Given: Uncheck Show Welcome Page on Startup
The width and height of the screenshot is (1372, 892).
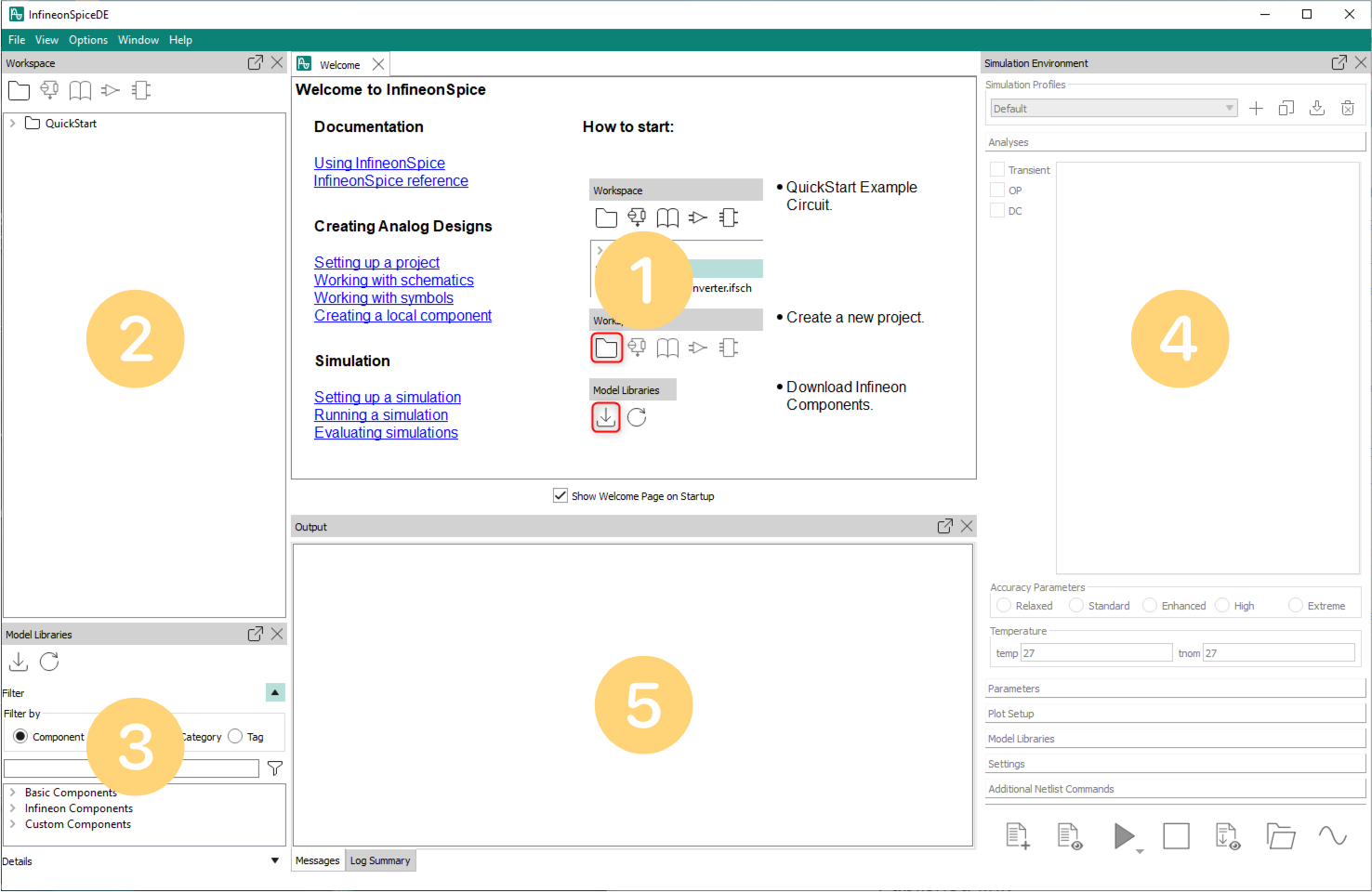Looking at the screenshot, I should pyautogui.click(x=561, y=496).
